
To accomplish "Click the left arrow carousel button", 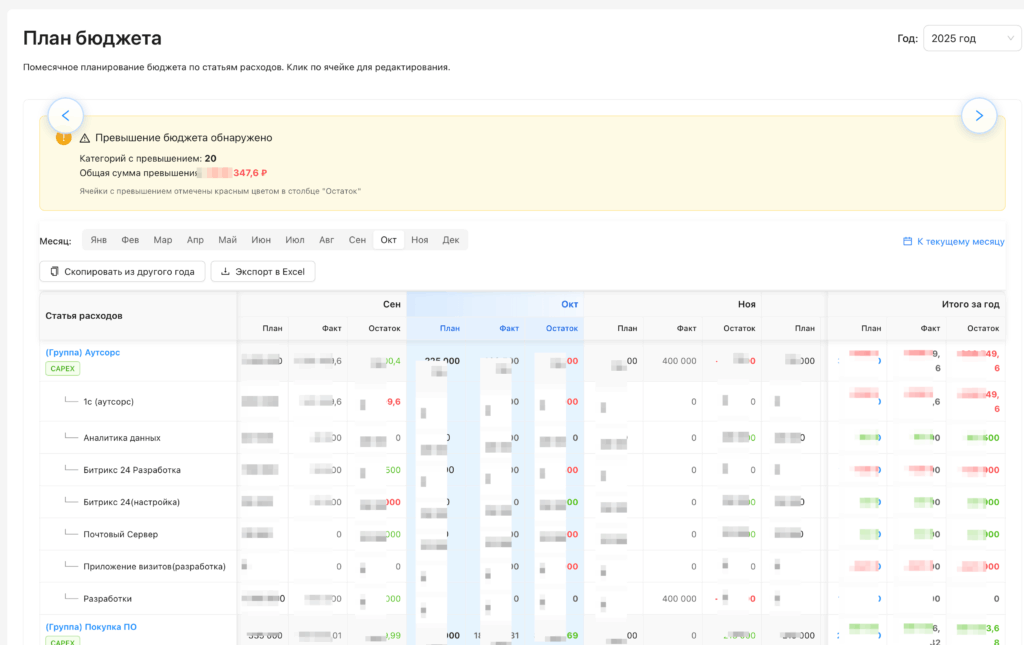I will click(65, 116).
